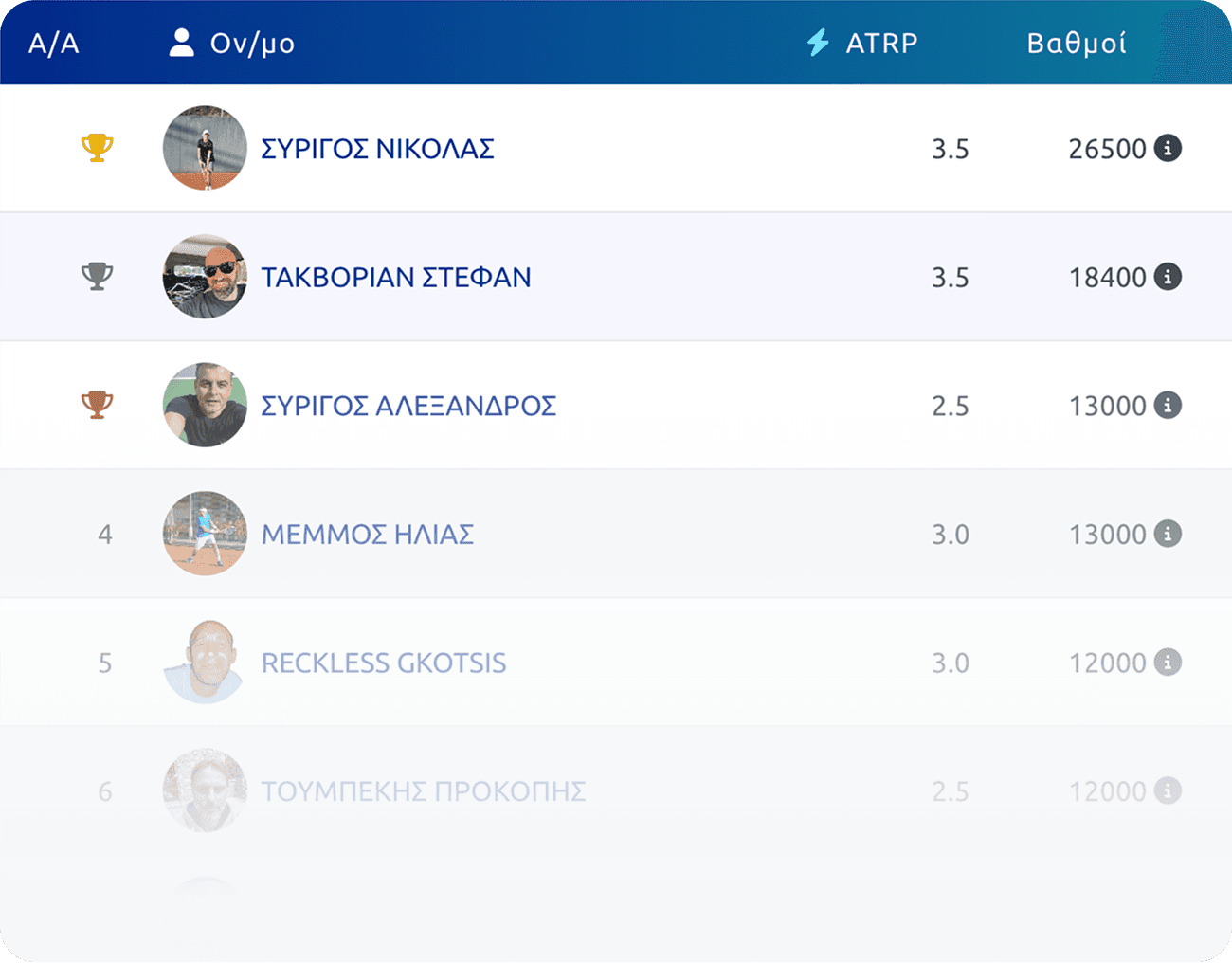Click the gold trophy icon for first place

pos(97,148)
